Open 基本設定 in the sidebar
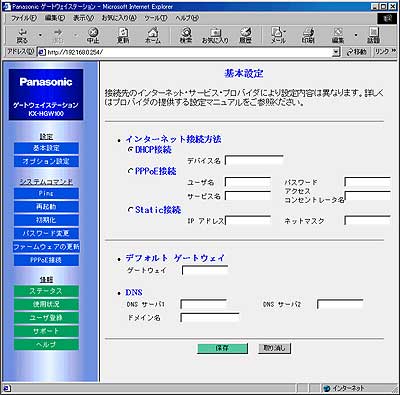Screen dimensions: 400x395 coord(46,148)
